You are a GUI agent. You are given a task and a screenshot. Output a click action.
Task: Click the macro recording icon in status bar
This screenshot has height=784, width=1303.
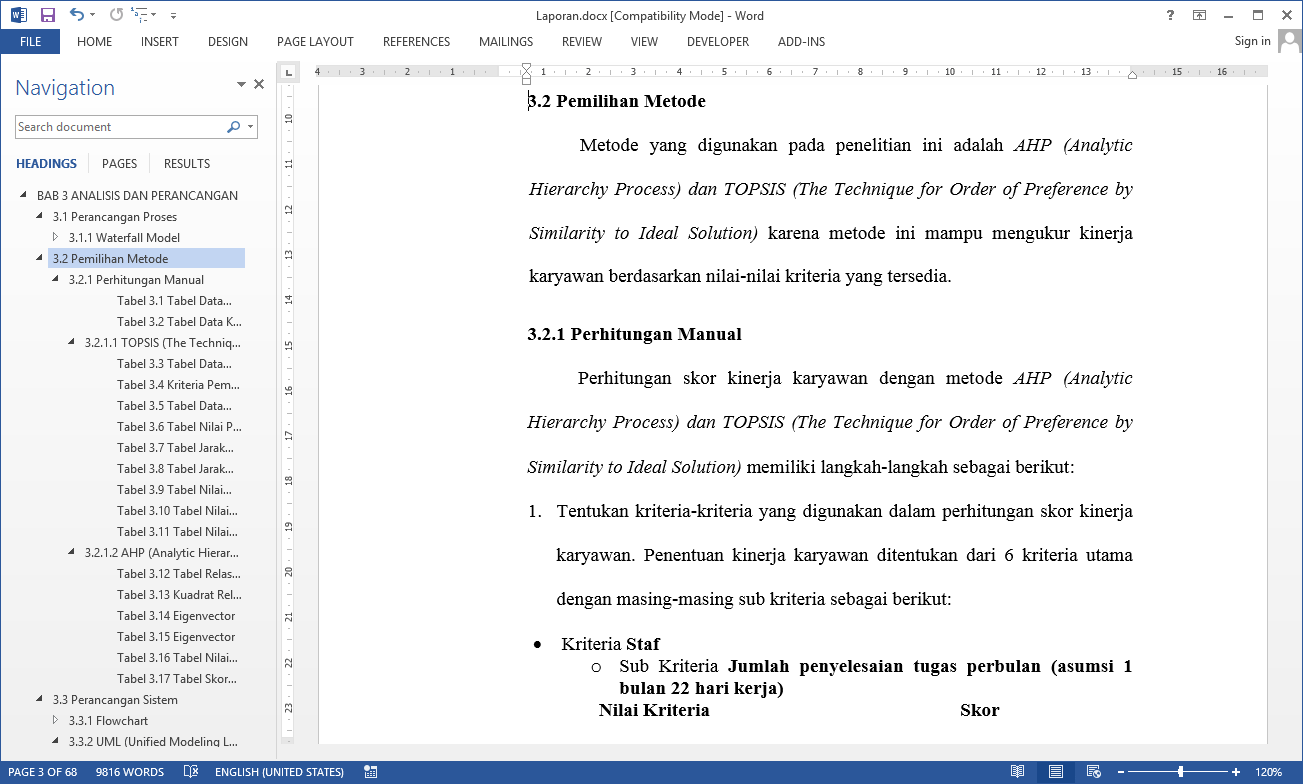pos(371,772)
